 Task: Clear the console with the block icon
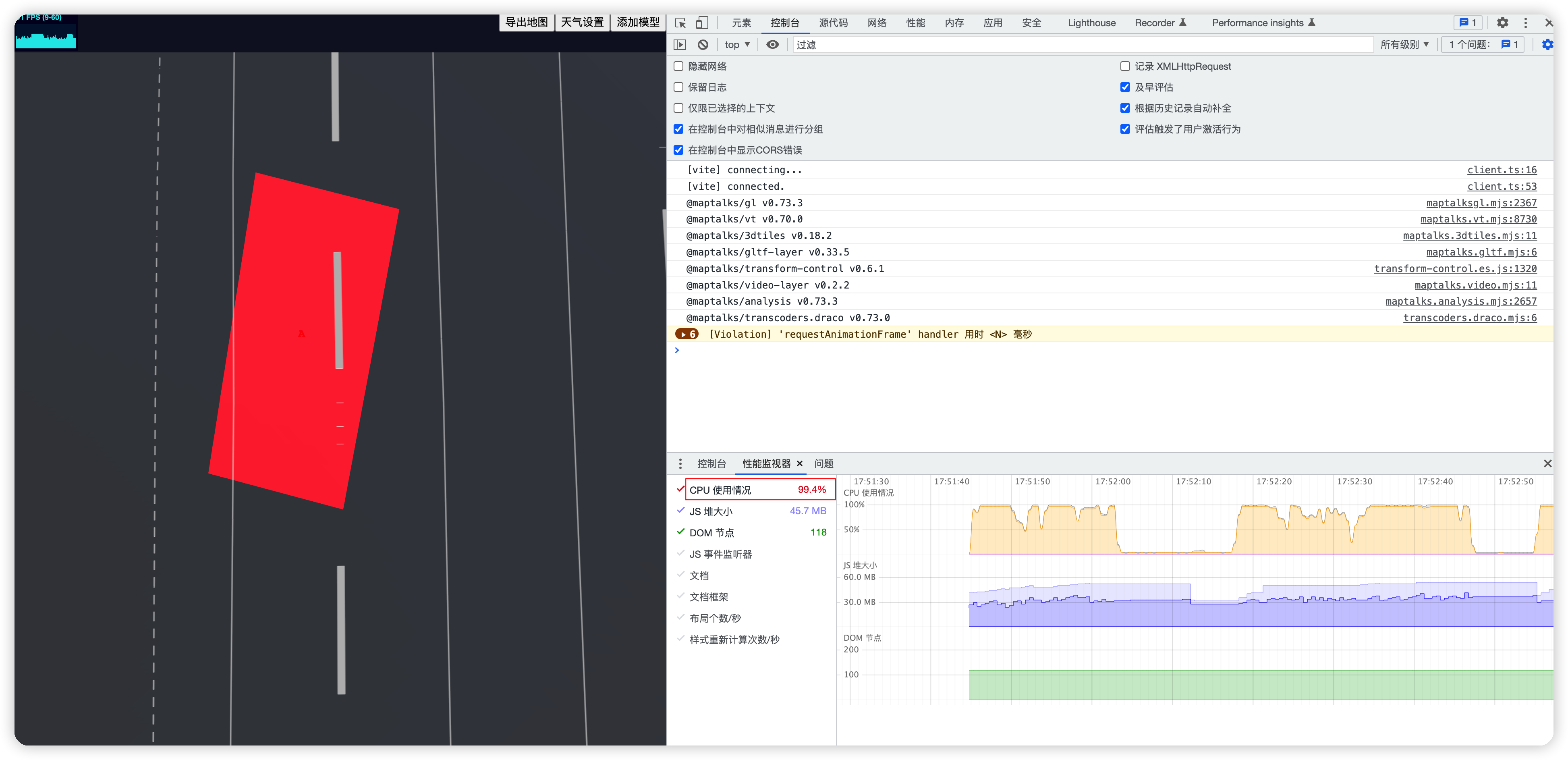coord(703,44)
